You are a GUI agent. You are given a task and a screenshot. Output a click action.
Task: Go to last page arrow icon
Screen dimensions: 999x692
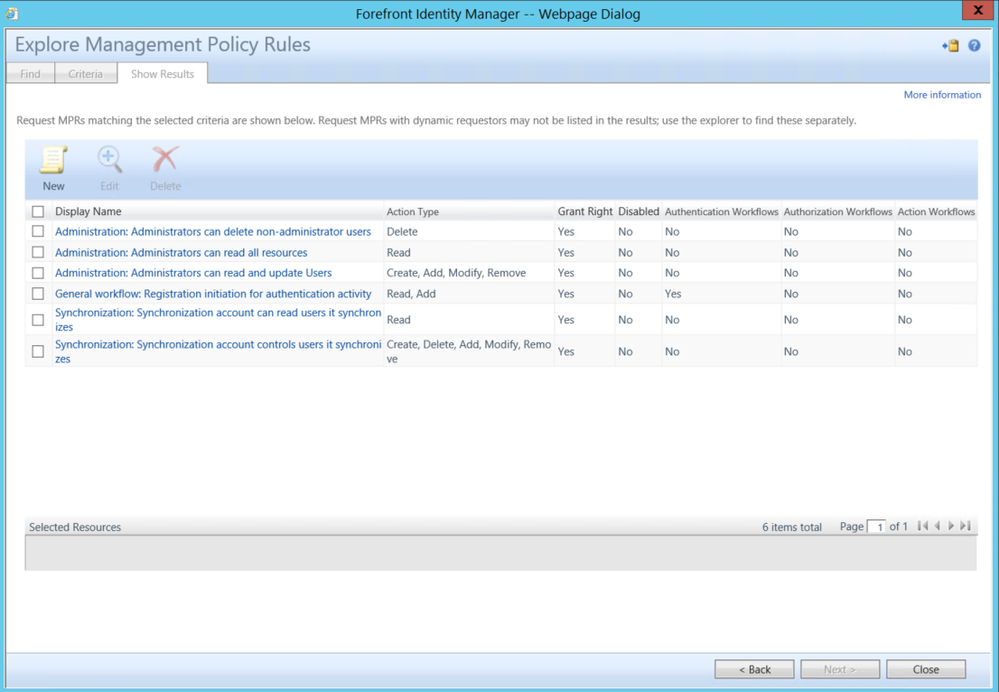[965, 526]
